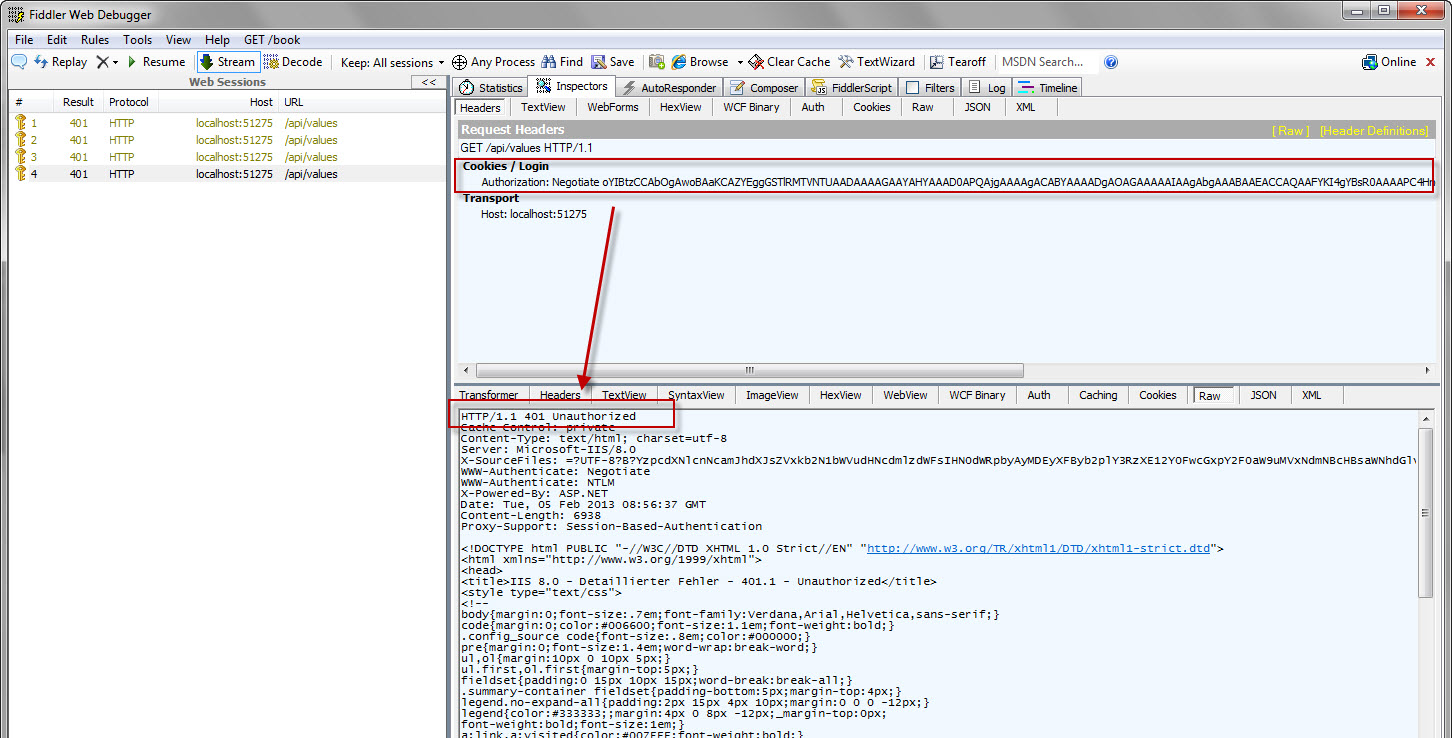Click the yellow Header Definitions link

tap(1373, 131)
